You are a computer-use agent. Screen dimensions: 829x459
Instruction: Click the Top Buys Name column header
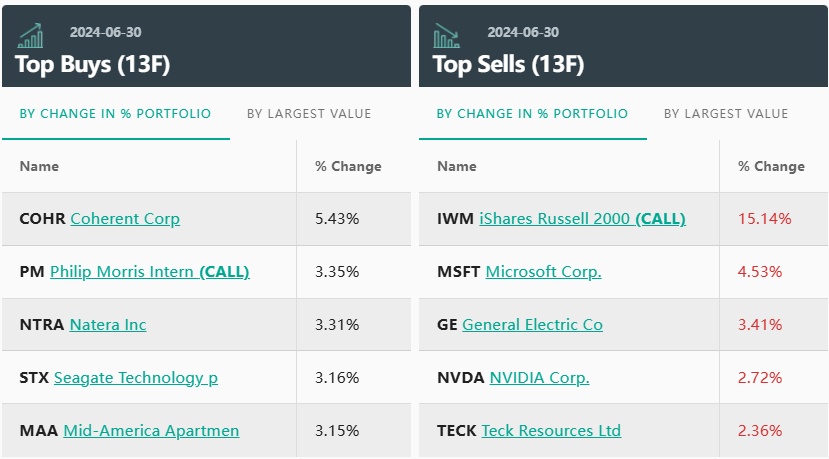pyautogui.click(x=39, y=167)
